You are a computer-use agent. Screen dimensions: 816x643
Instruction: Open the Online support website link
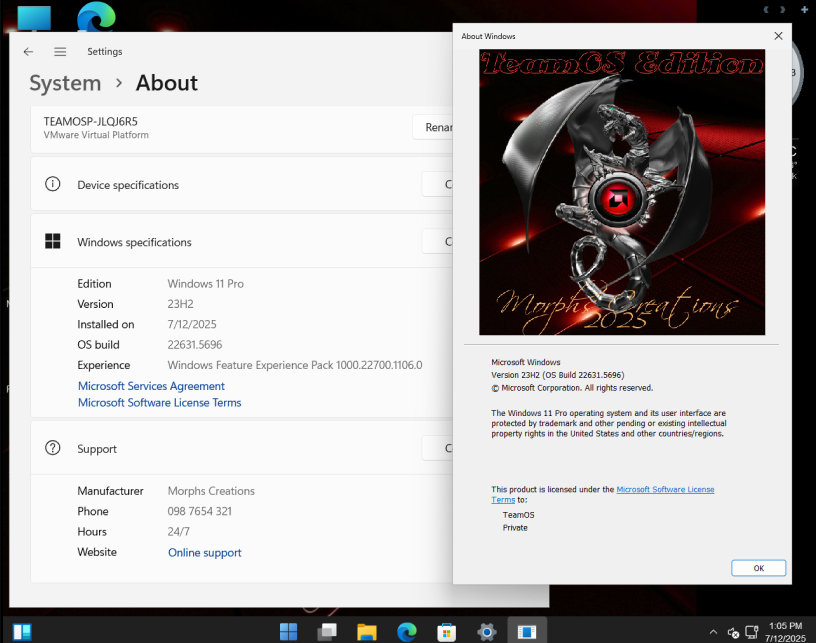coord(205,552)
